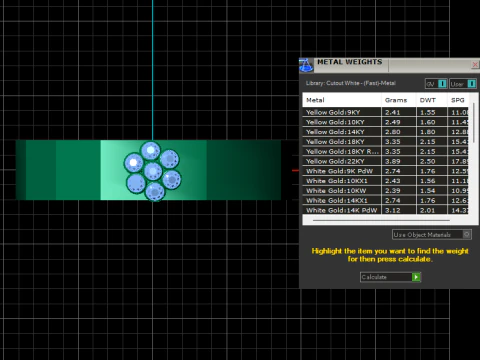The width and height of the screenshot is (480, 360).
Task: Click the Metal Weights scale icon
Action: click(x=306, y=65)
